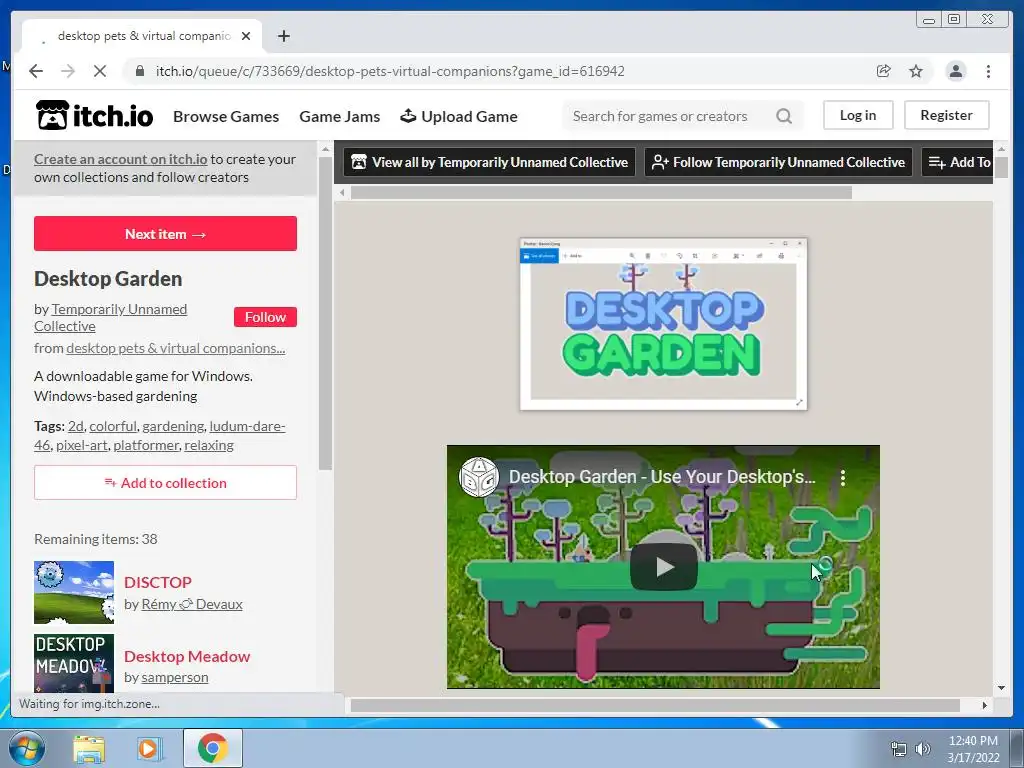Open Upload Game page
This screenshot has height=768, width=1024.
click(x=459, y=116)
